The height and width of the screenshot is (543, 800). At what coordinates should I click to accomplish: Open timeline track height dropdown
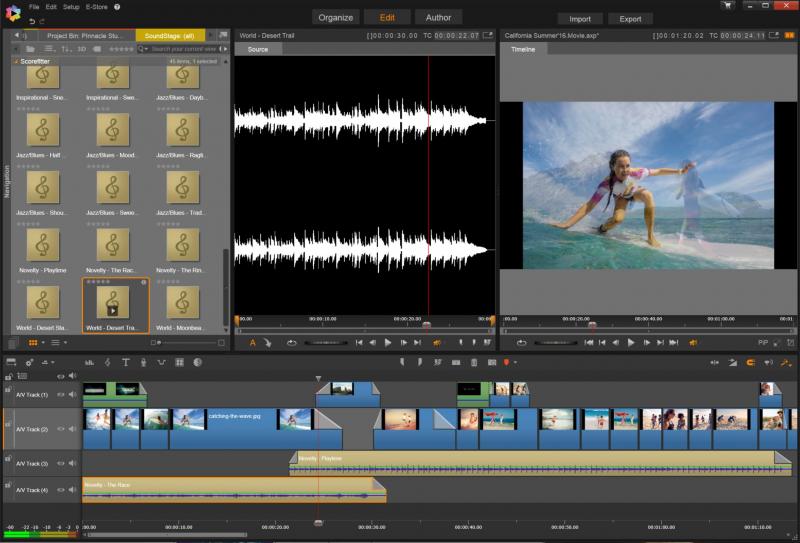click(48, 362)
